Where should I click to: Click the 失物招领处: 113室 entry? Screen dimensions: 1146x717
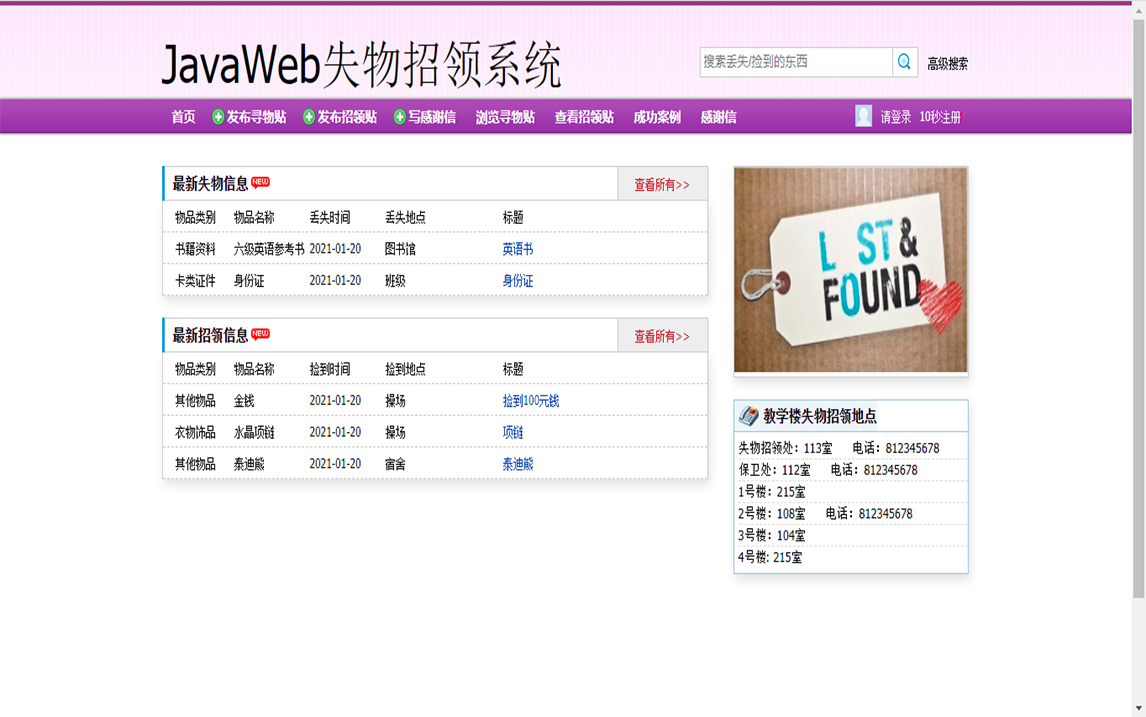pos(785,448)
